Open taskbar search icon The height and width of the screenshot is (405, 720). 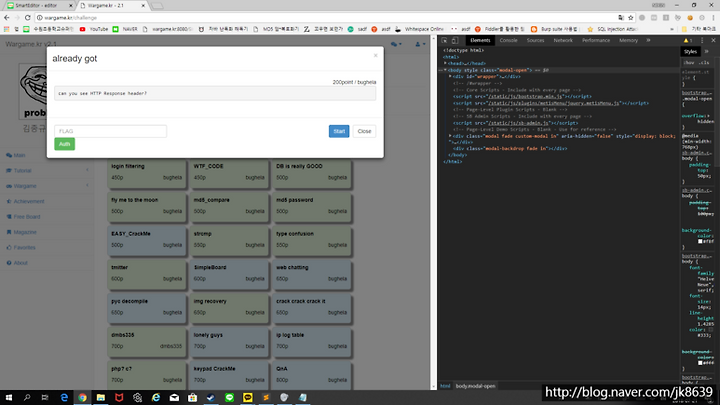click(27, 398)
